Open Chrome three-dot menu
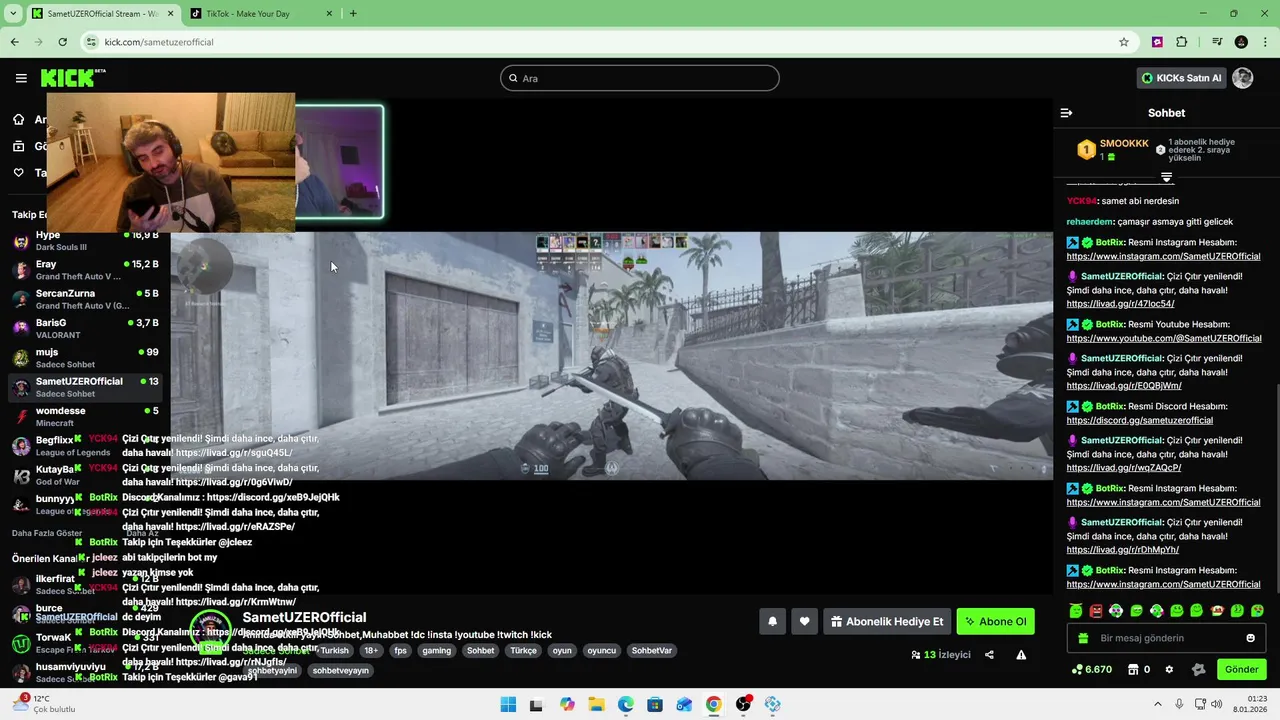 click(1265, 42)
